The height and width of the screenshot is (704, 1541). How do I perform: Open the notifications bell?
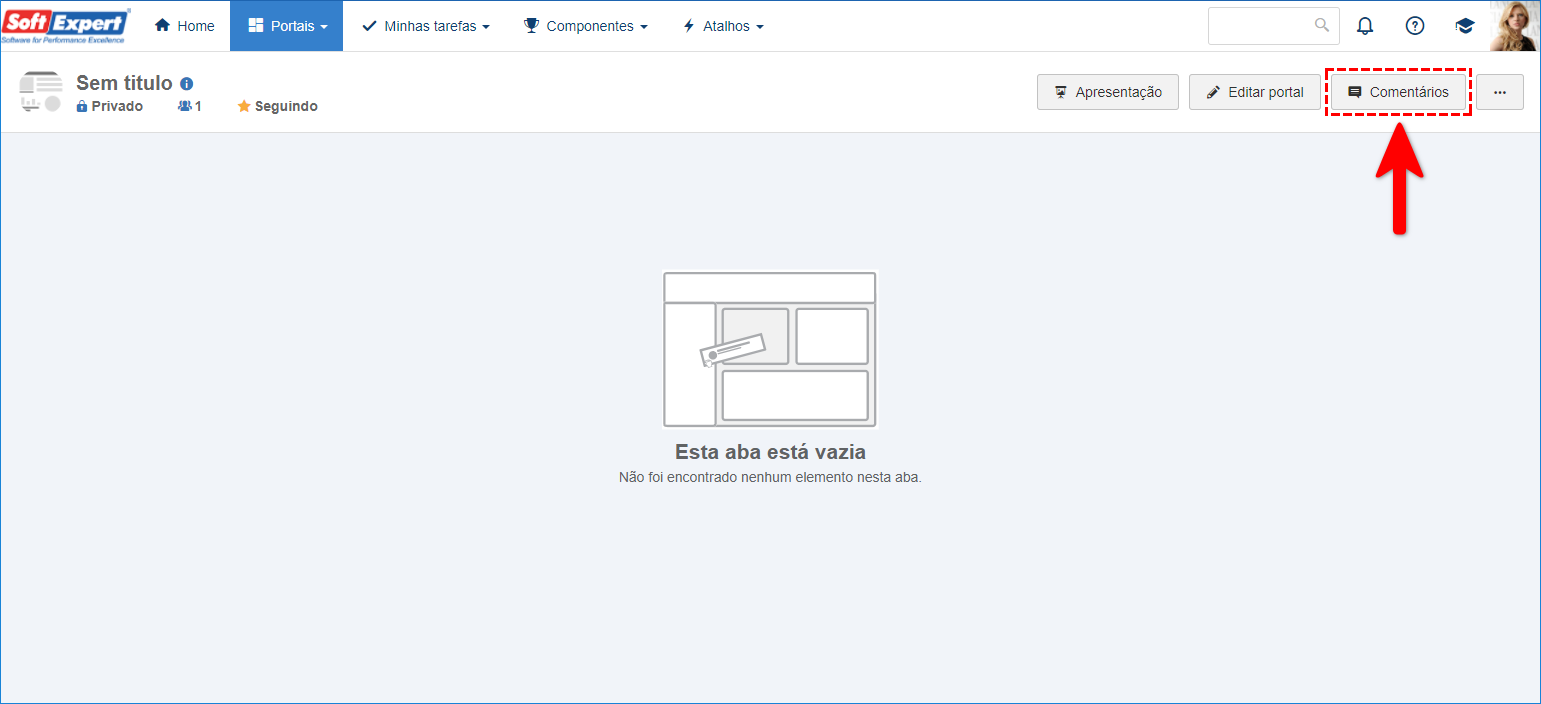click(x=1365, y=26)
